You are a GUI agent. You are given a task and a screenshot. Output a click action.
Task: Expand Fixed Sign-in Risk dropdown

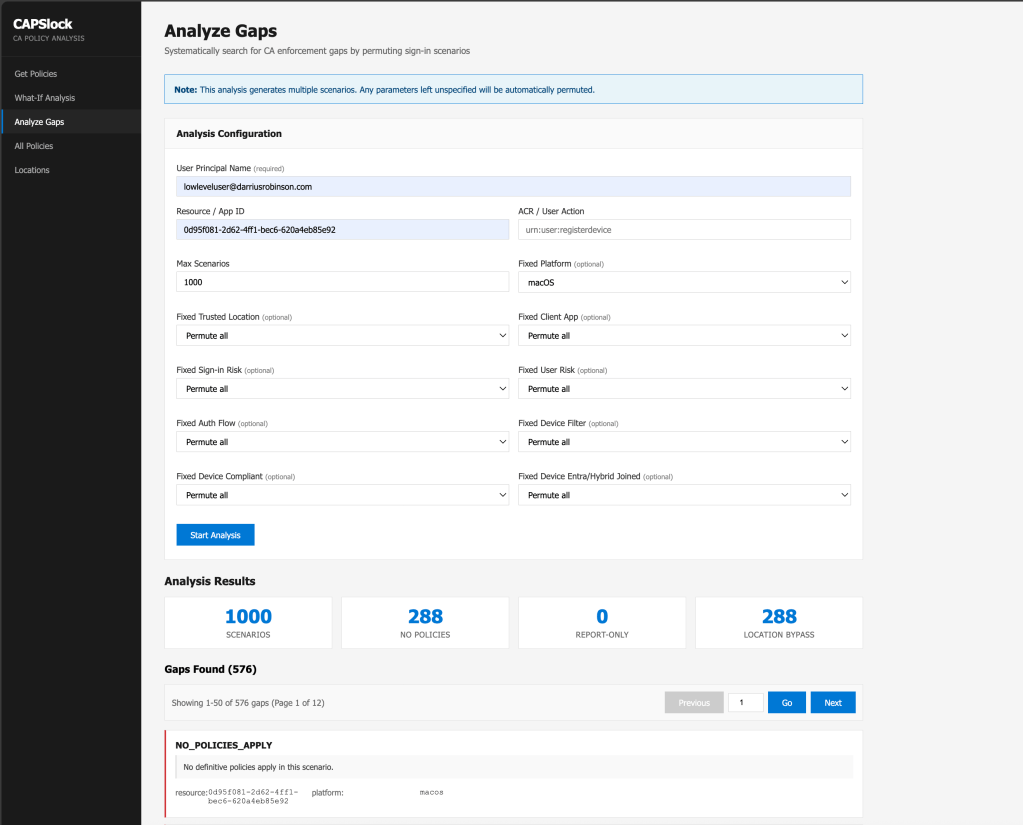[x=342, y=389]
